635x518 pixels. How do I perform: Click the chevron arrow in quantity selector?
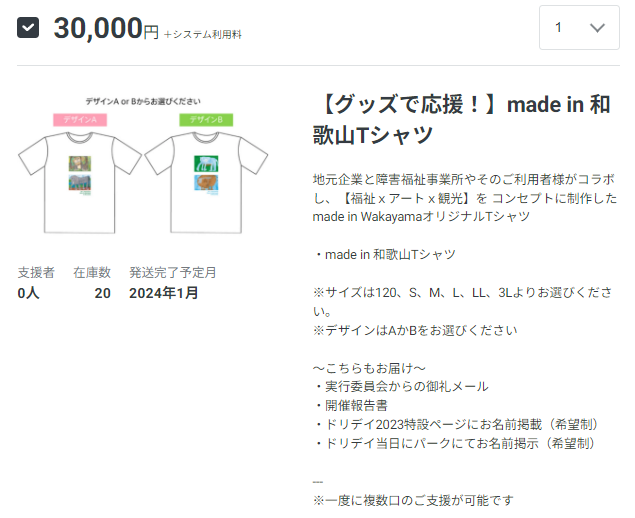pyautogui.click(x=598, y=28)
